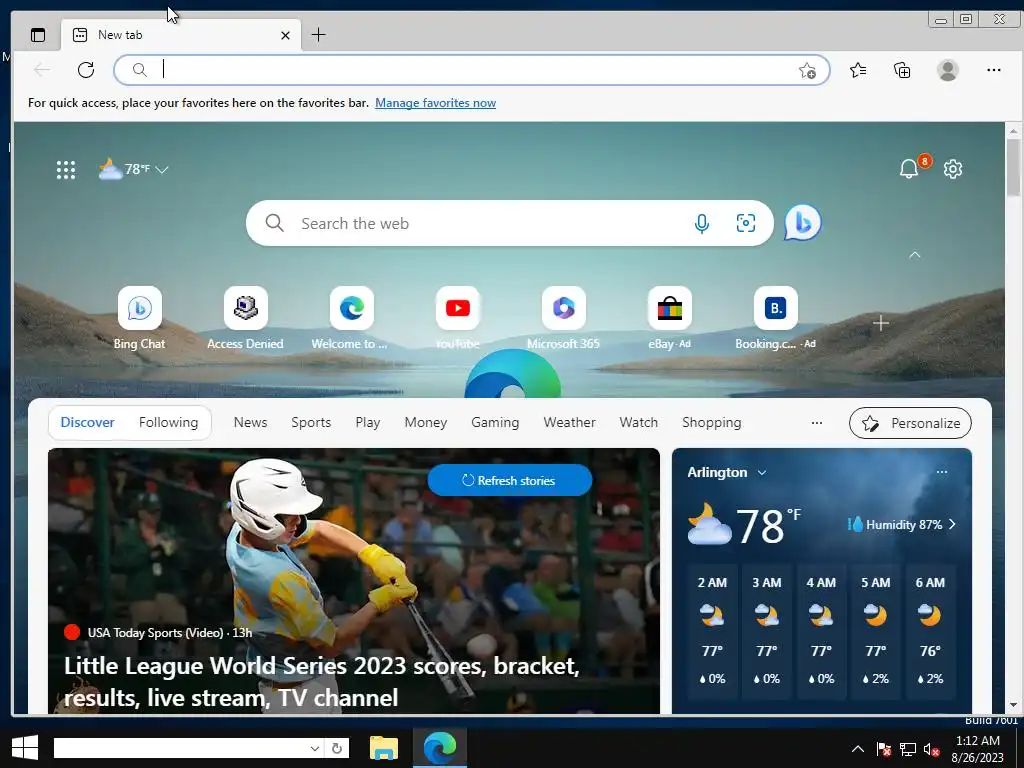
Task: Add a new quick link site
Action: (880, 323)
